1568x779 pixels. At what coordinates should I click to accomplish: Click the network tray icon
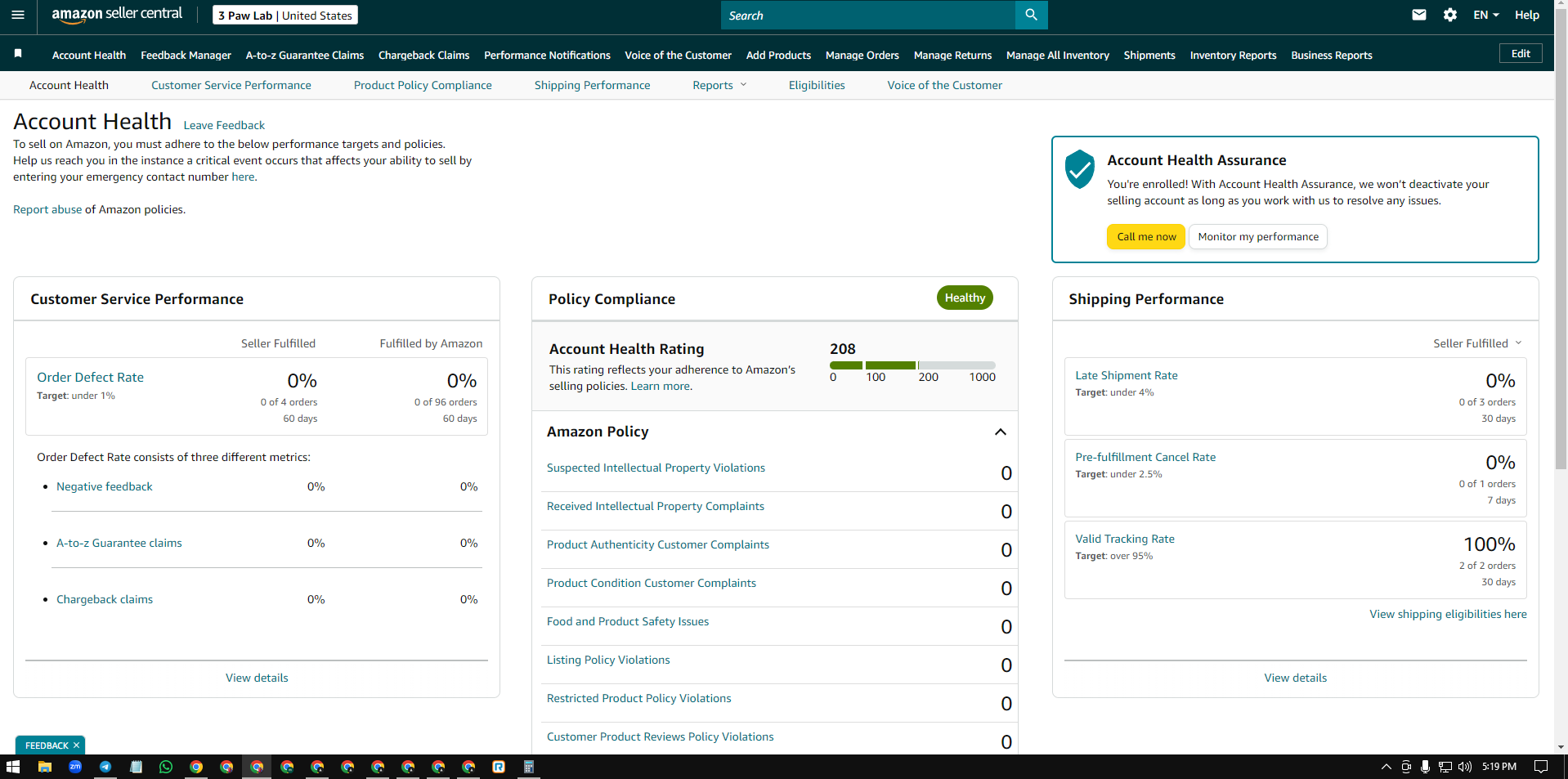pyautogui.click(x=1445, y=767)
